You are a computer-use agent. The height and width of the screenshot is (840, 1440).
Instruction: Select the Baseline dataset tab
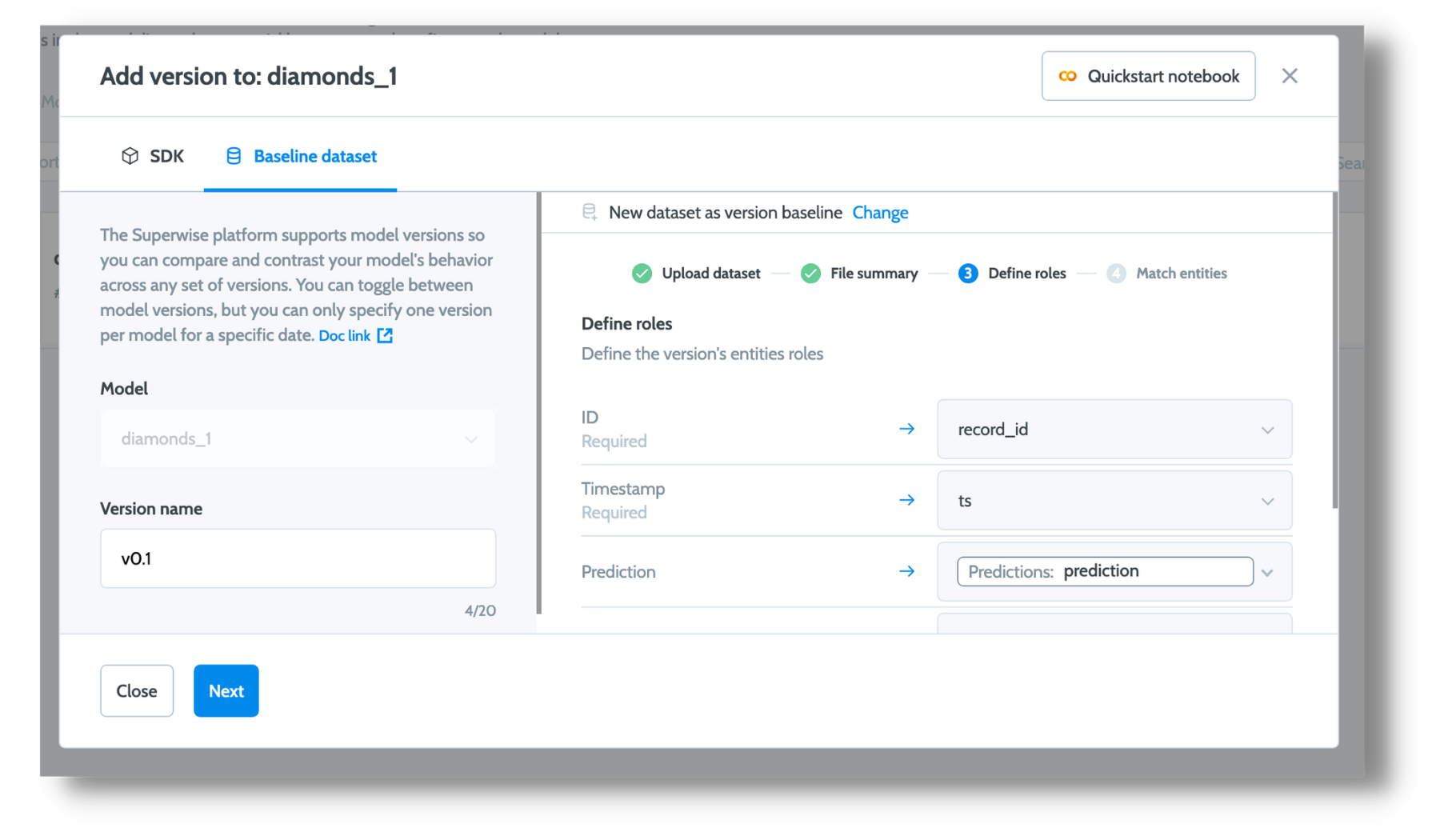(301, 156)
